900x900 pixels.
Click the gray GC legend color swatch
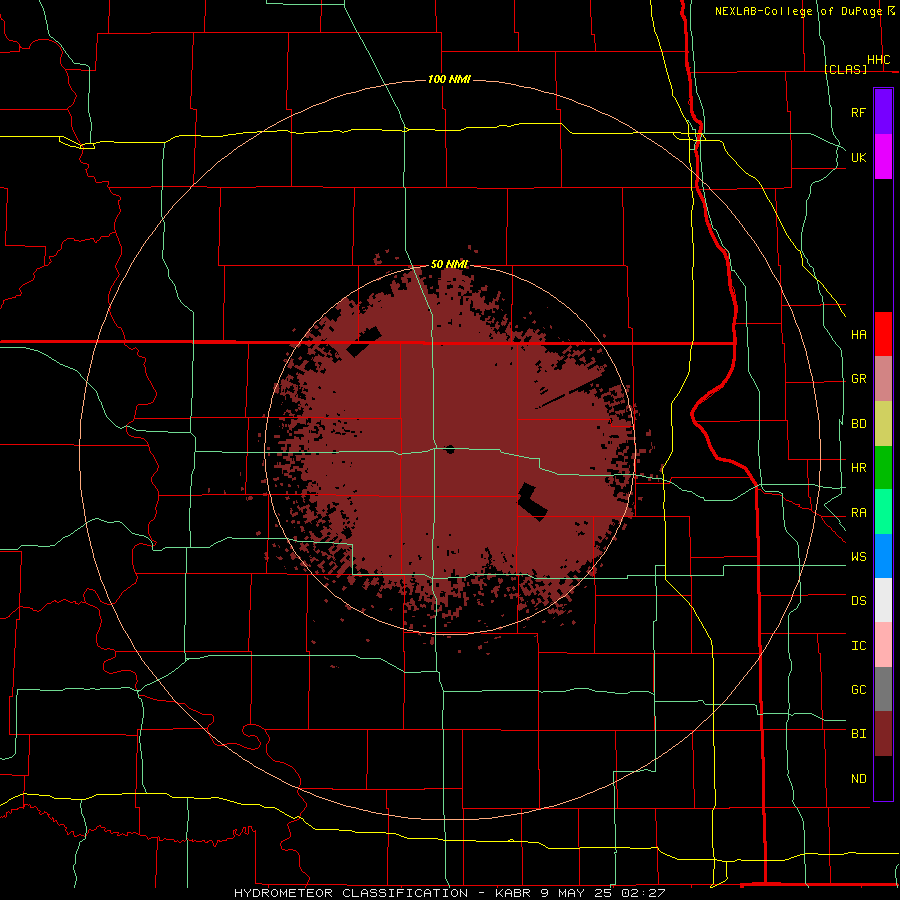coord(883,689)
